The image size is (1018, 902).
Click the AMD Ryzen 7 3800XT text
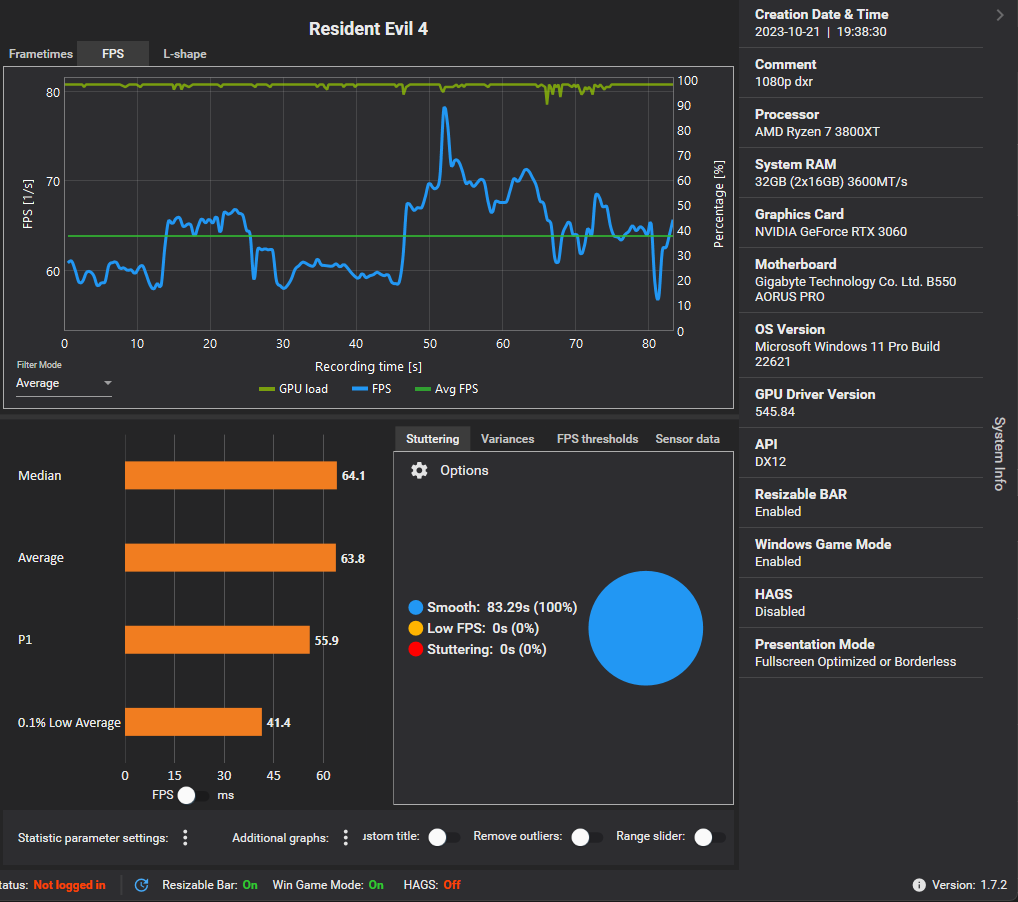(817, 131)
